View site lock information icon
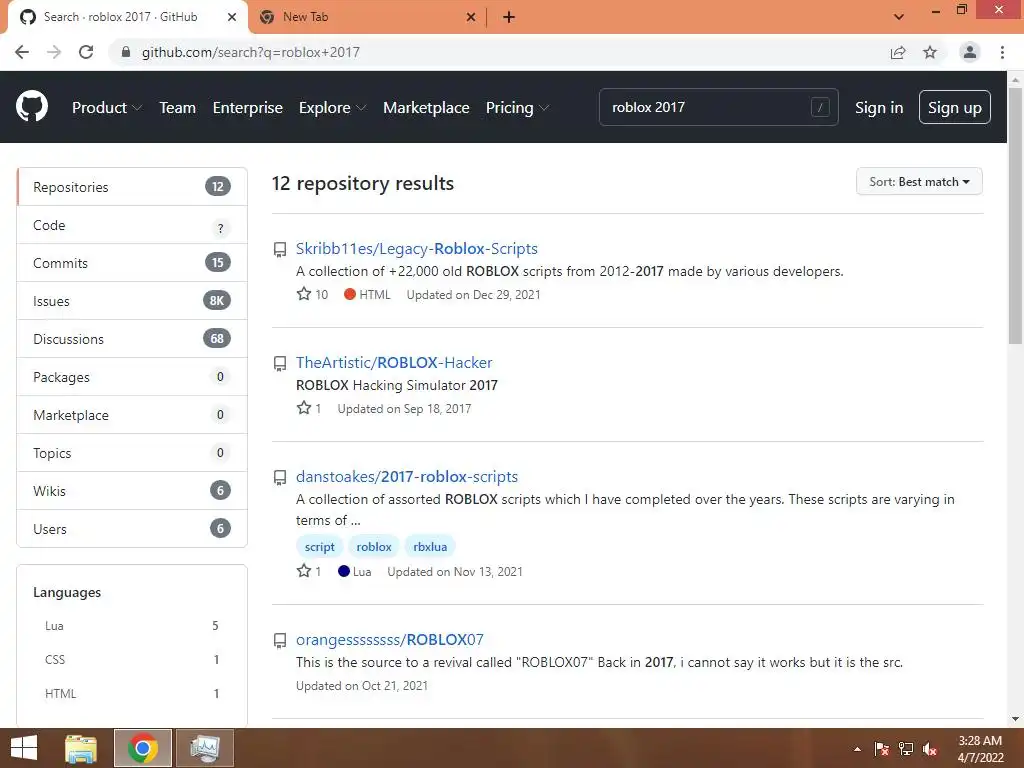 tap(126, 52)
